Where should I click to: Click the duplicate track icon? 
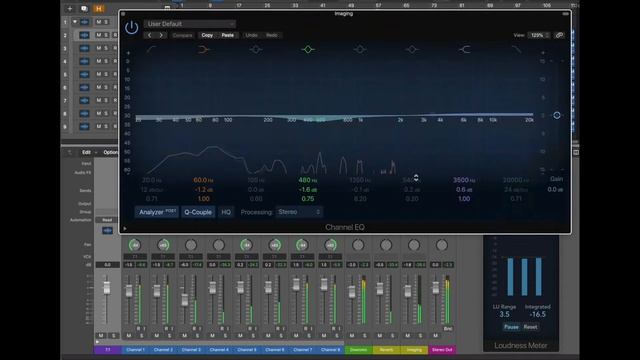pyautogui.click(x=84, y=8)
